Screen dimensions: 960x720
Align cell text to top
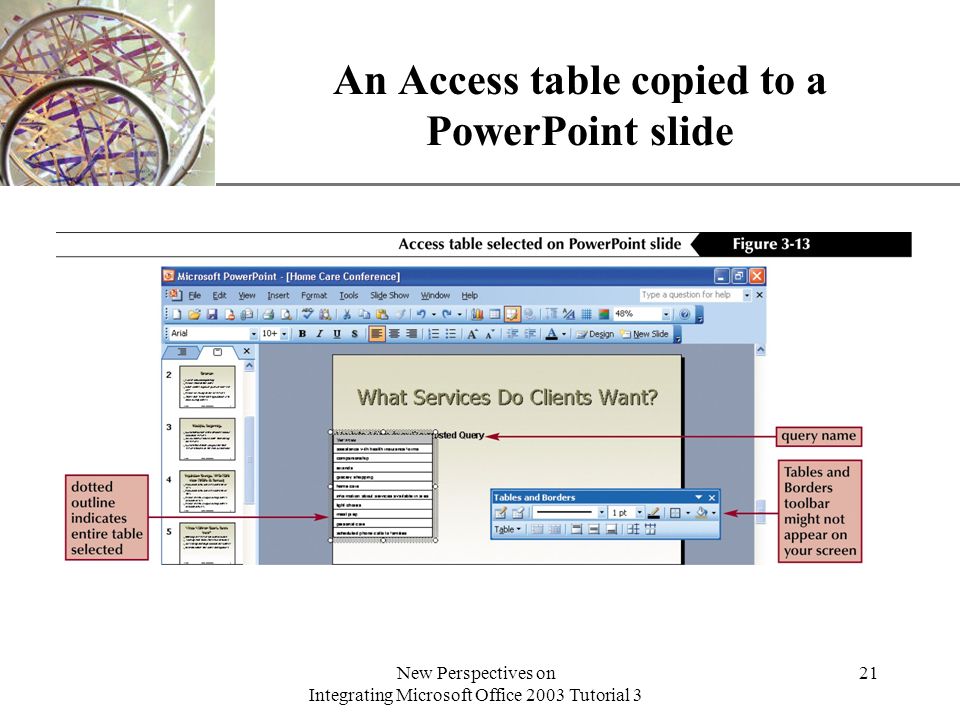576,529
